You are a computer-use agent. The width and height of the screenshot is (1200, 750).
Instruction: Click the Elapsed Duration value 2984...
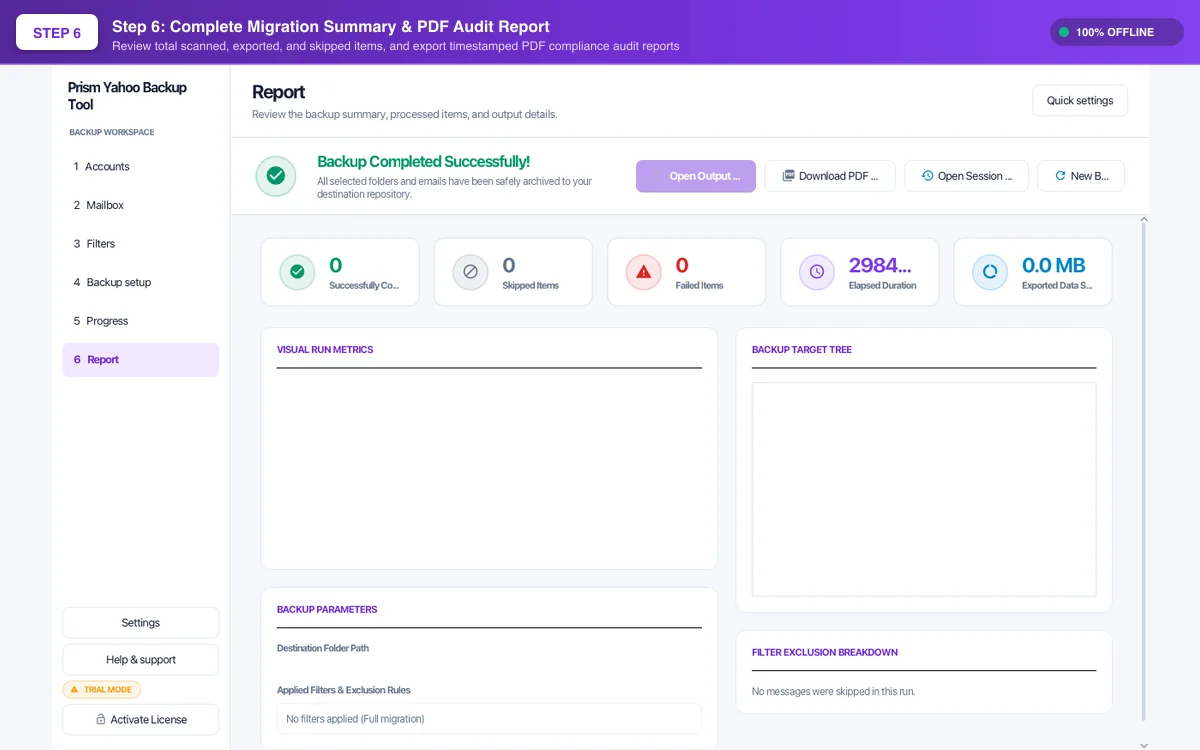click(880, 265)
